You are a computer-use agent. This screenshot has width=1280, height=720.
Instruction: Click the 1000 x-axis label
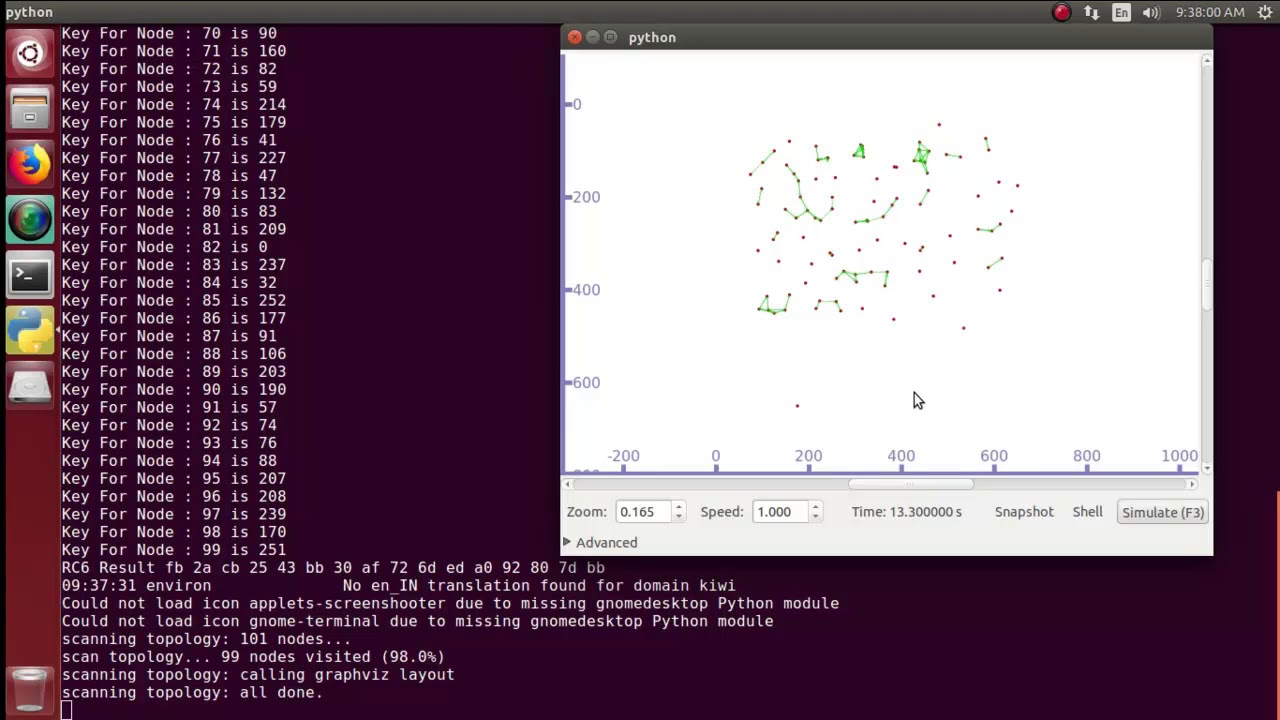pyautogui.click(x=1180, y=456)
